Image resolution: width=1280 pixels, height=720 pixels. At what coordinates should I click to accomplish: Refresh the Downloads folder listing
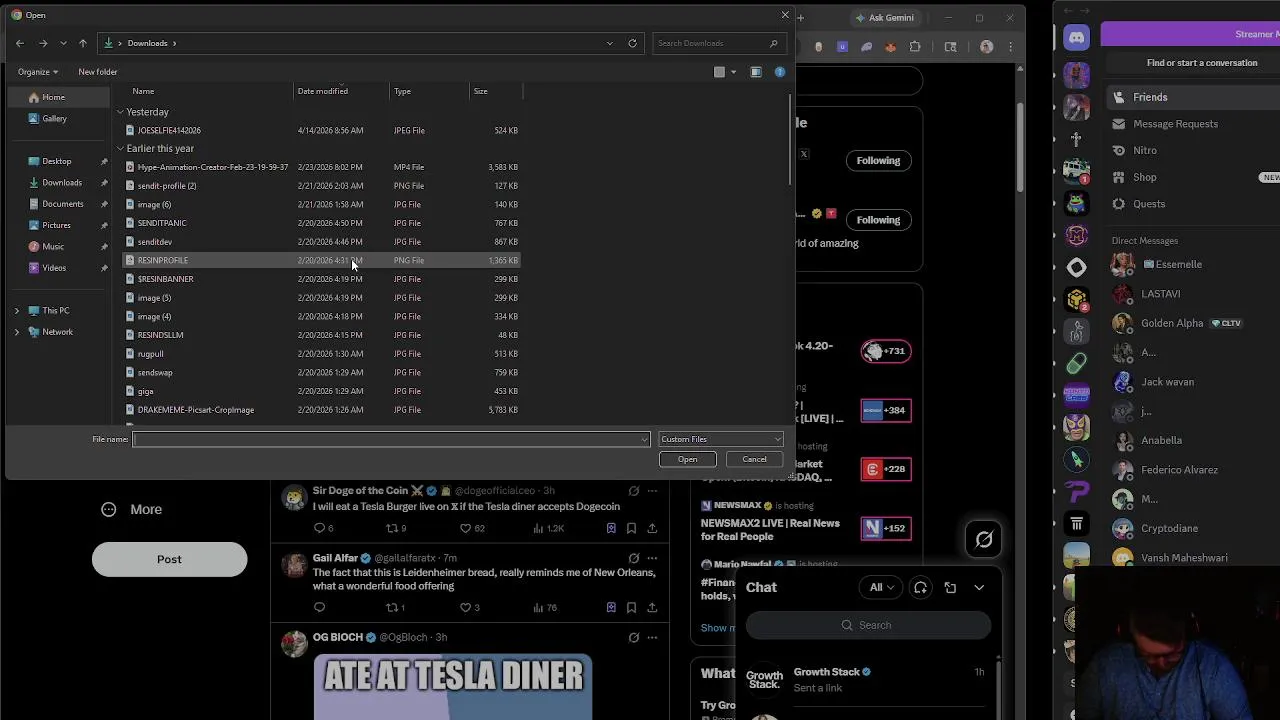pyautogui.click(x=632, y=43)
